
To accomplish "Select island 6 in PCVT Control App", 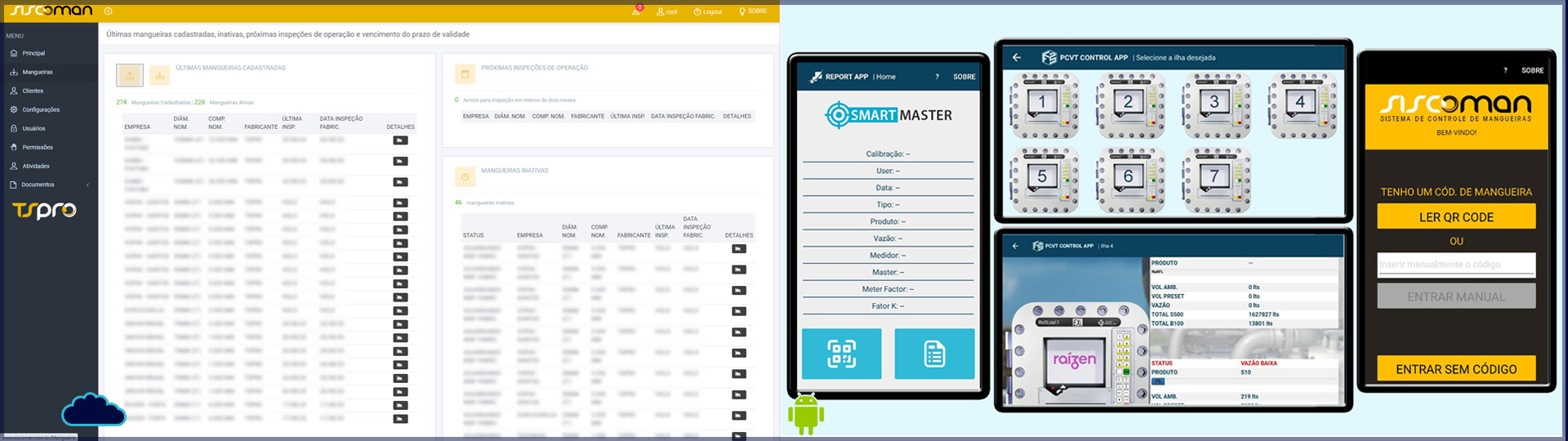I will click(1129, 180).
